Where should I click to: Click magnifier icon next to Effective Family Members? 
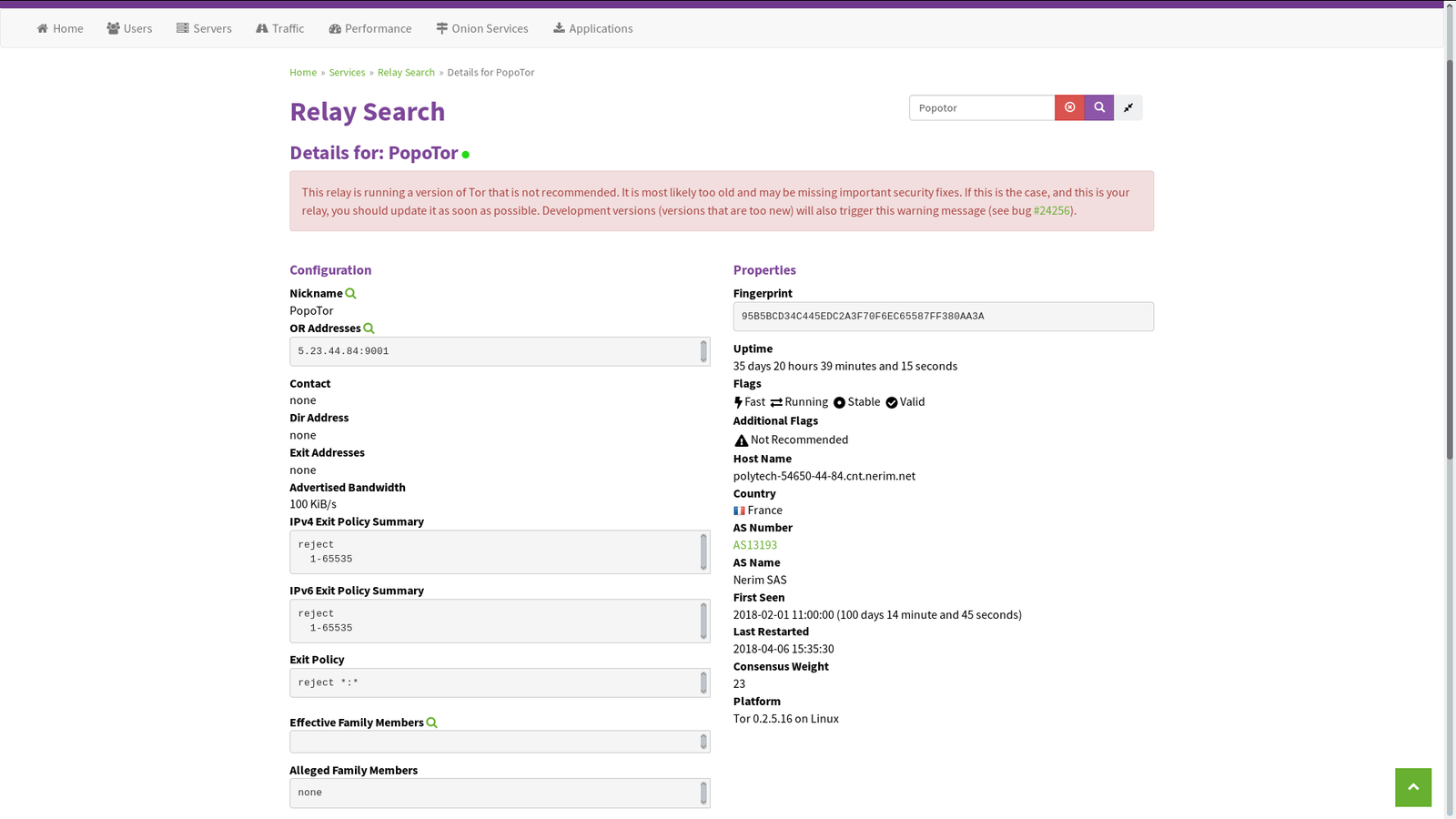(431, 723)
